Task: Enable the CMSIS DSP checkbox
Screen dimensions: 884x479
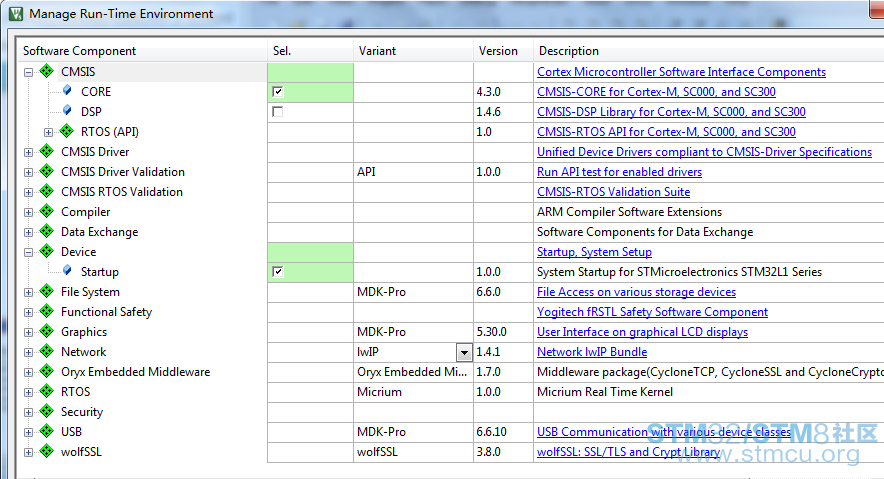Action: pos(277,112)
